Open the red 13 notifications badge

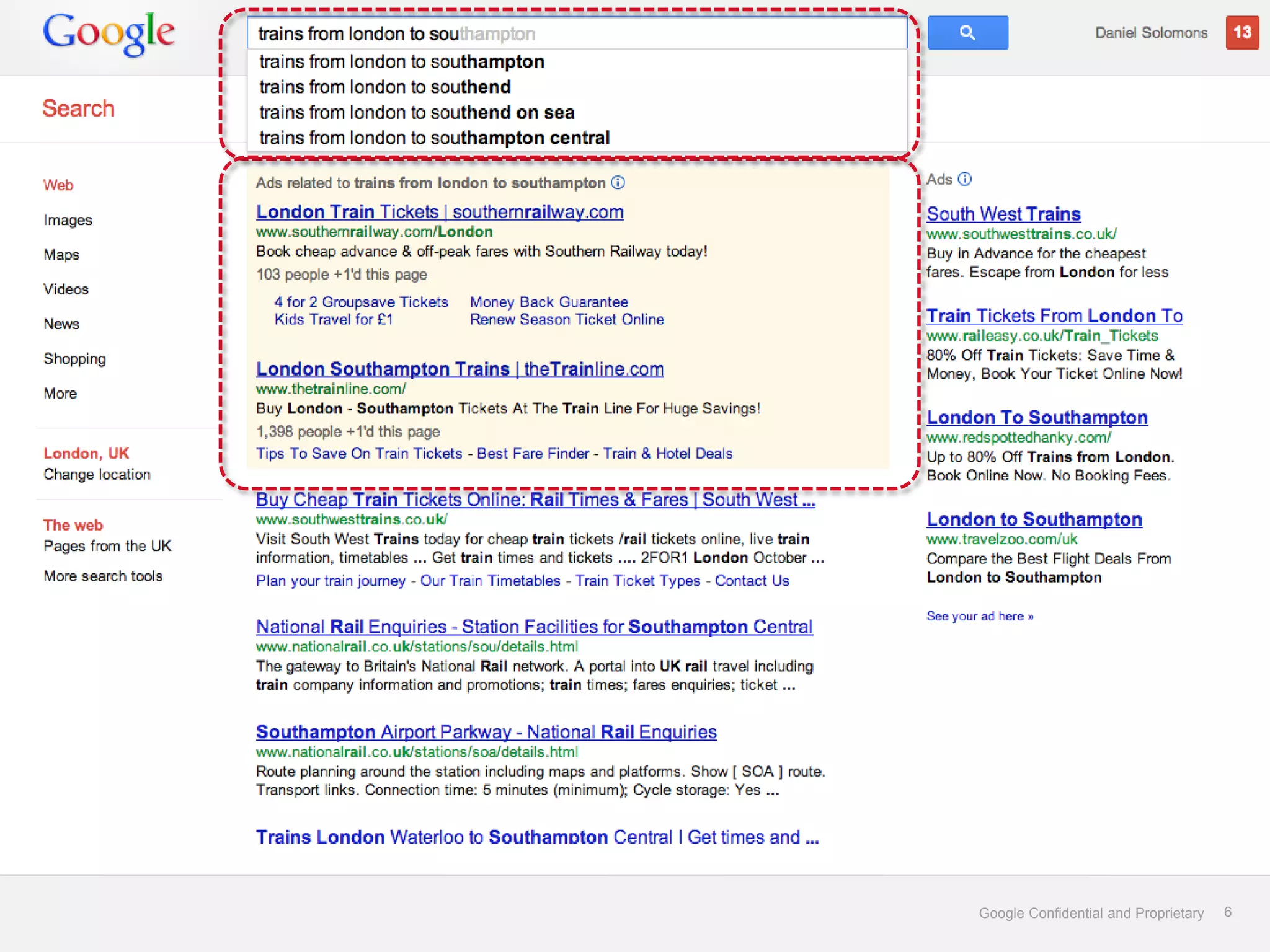(1242, 32)
